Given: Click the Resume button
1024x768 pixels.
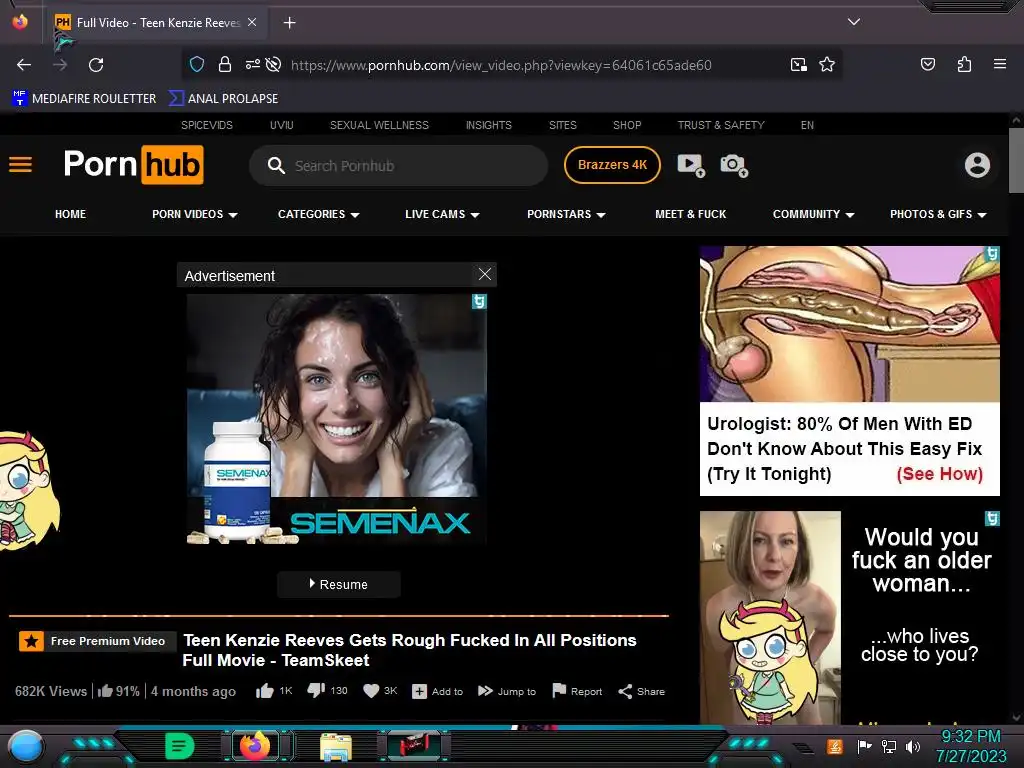Looking at the screenshot, I should point(338,584).
